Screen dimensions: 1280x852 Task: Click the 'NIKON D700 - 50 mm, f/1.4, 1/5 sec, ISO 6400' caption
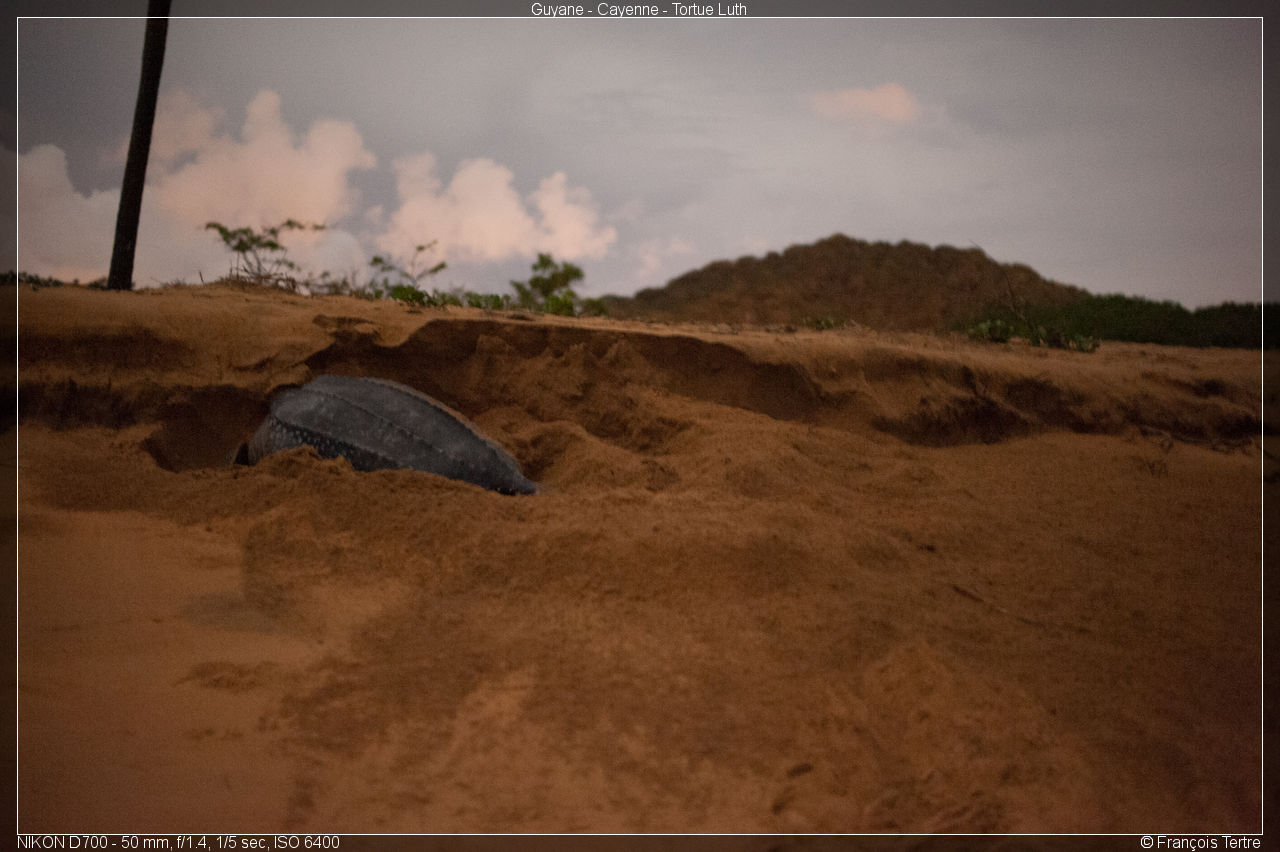coord(178,843)
